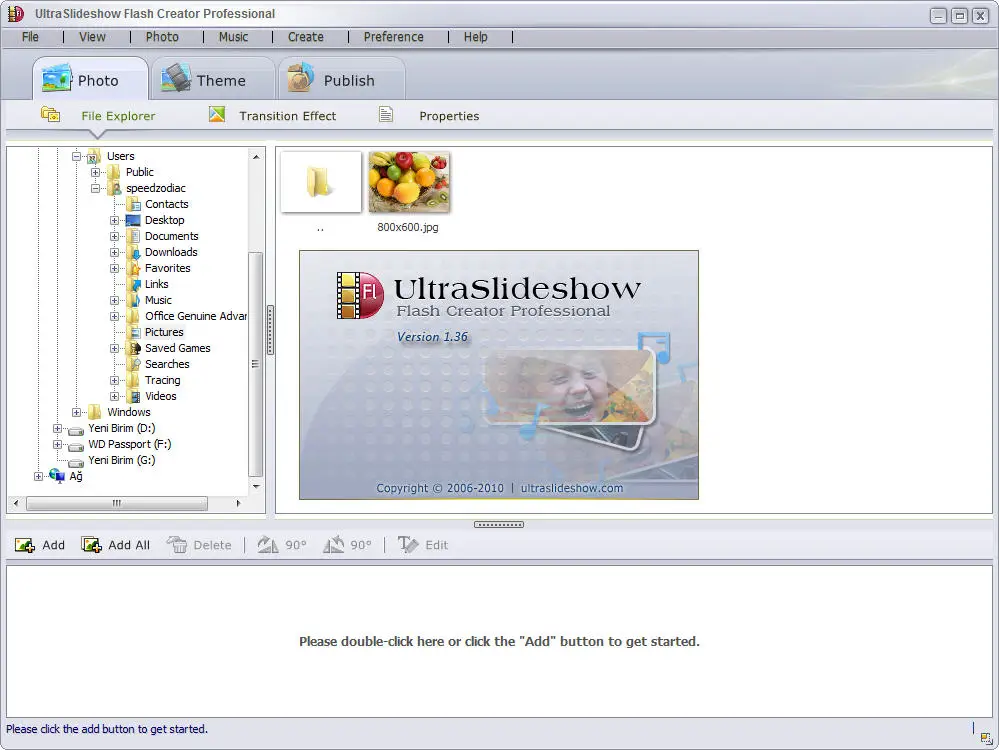Switch to the Publish tab
Screen dimensions: 999x750
point(341,78)
